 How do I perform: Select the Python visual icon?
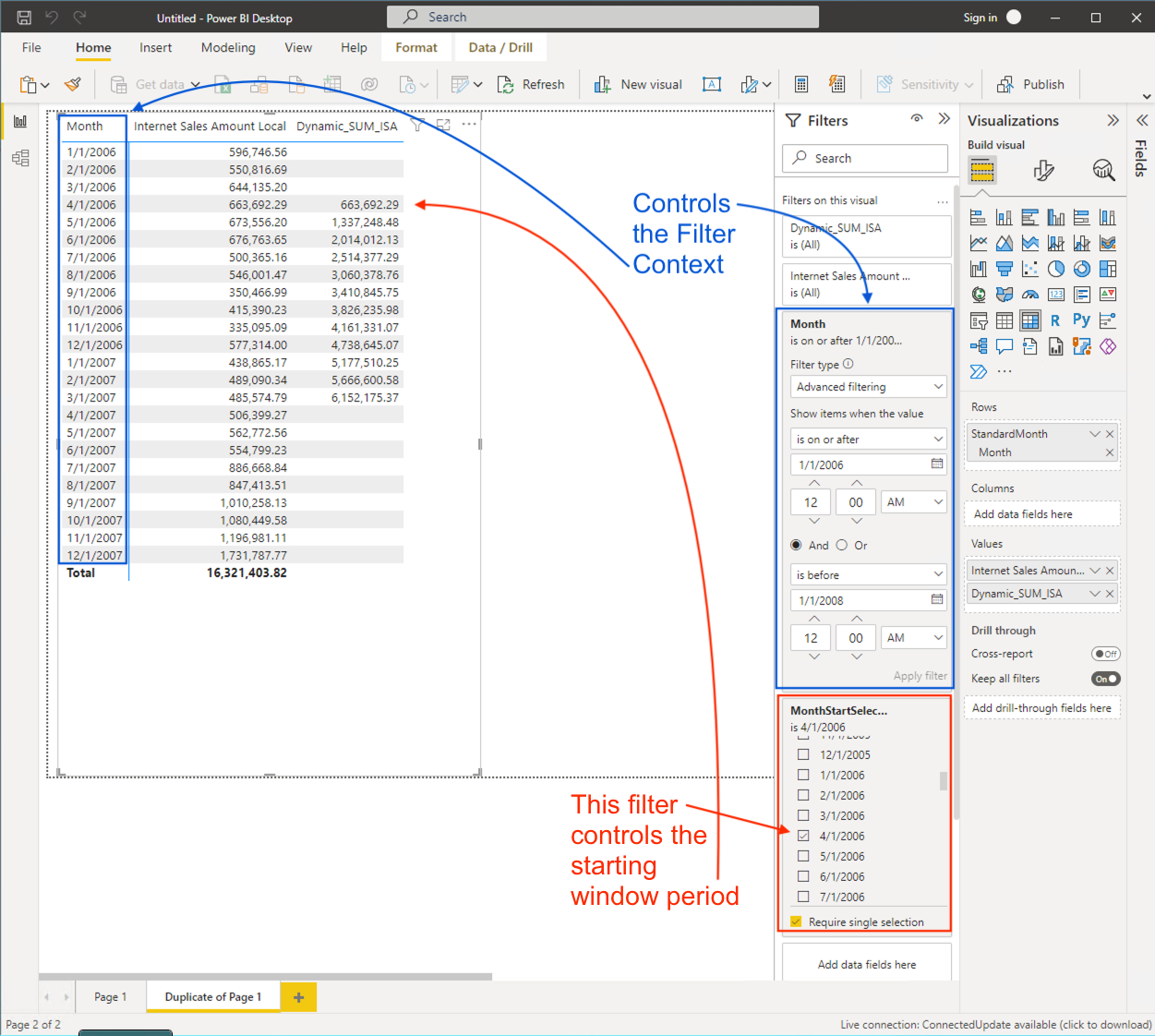pos(1081,319)
